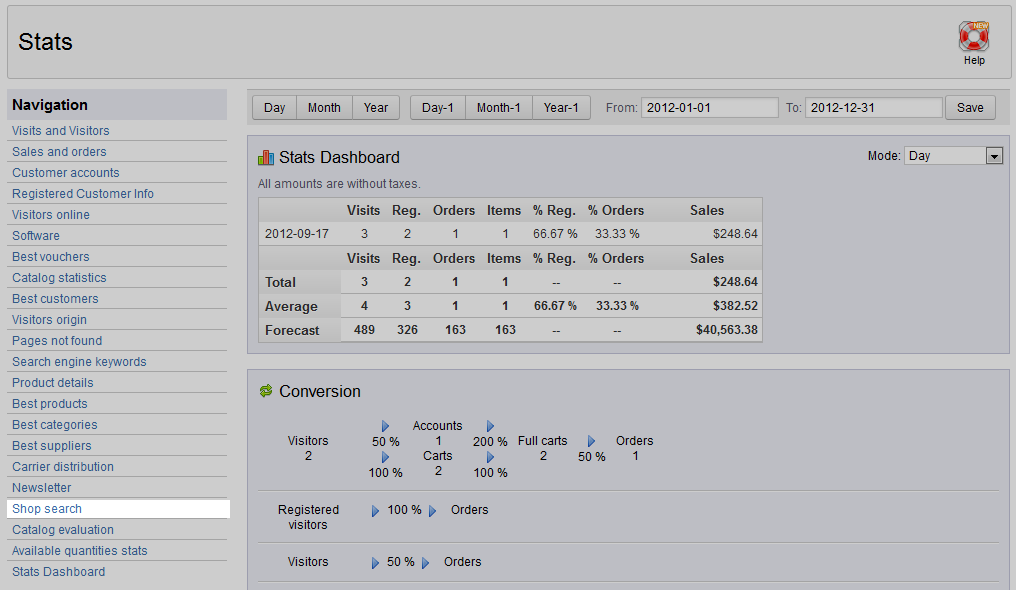Open Available quantities stats
This screenshot has height=590, width=1016.
click(80, 551)
